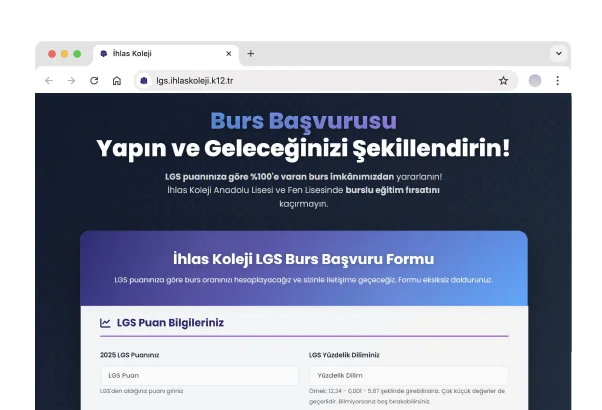The width and height of the screenshot is (602, 410).
Task: Click the İhlas Koleji LGS Burs Başvuru Formu title
Action: tap(303, 259)
